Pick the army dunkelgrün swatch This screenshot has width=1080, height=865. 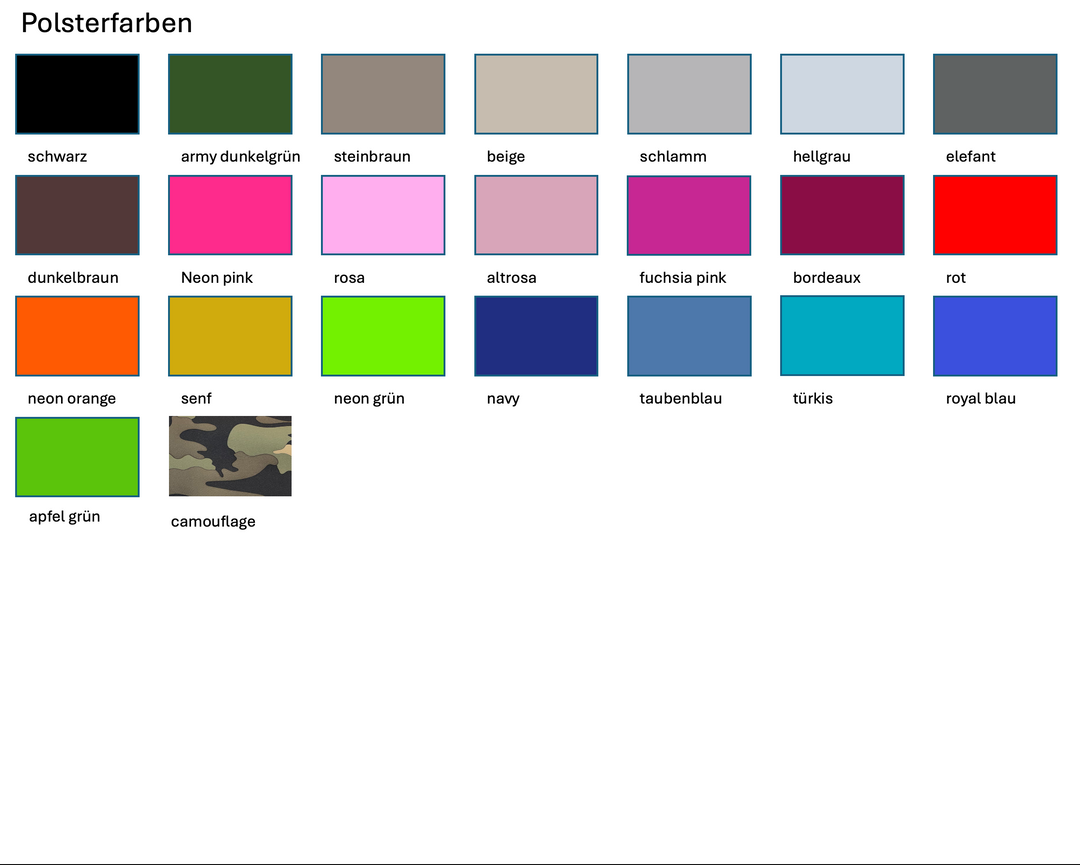(230, 94)
